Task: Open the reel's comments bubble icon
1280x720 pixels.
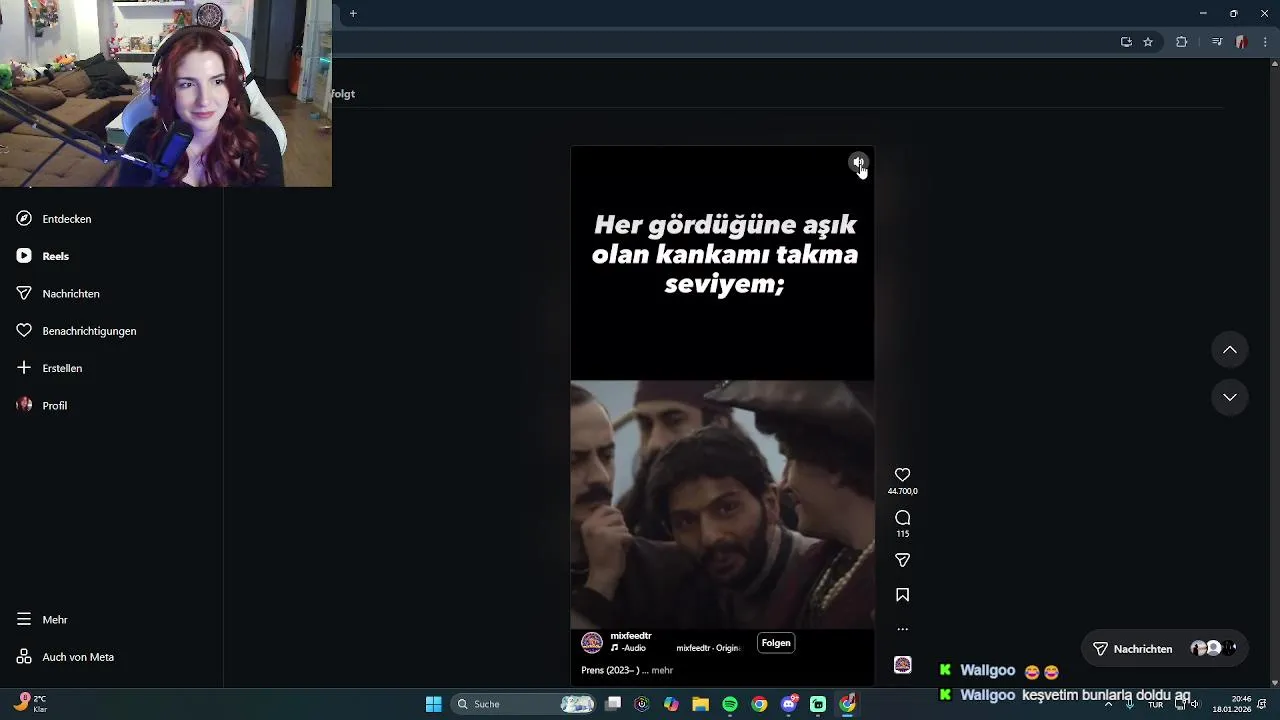Action: point(902,518)
